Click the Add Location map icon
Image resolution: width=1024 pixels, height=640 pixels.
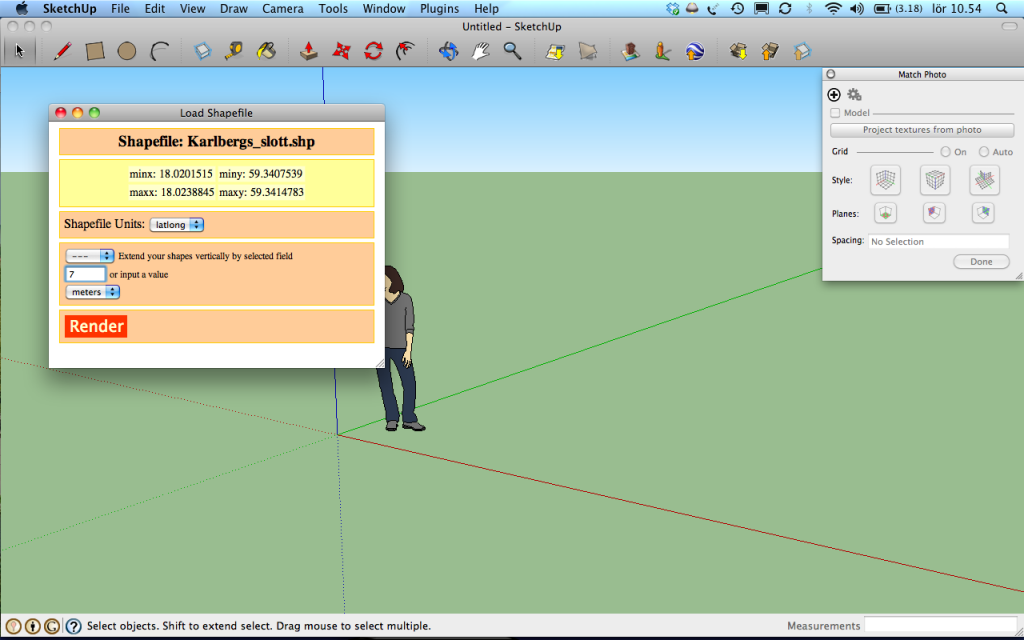pos(555,51)
